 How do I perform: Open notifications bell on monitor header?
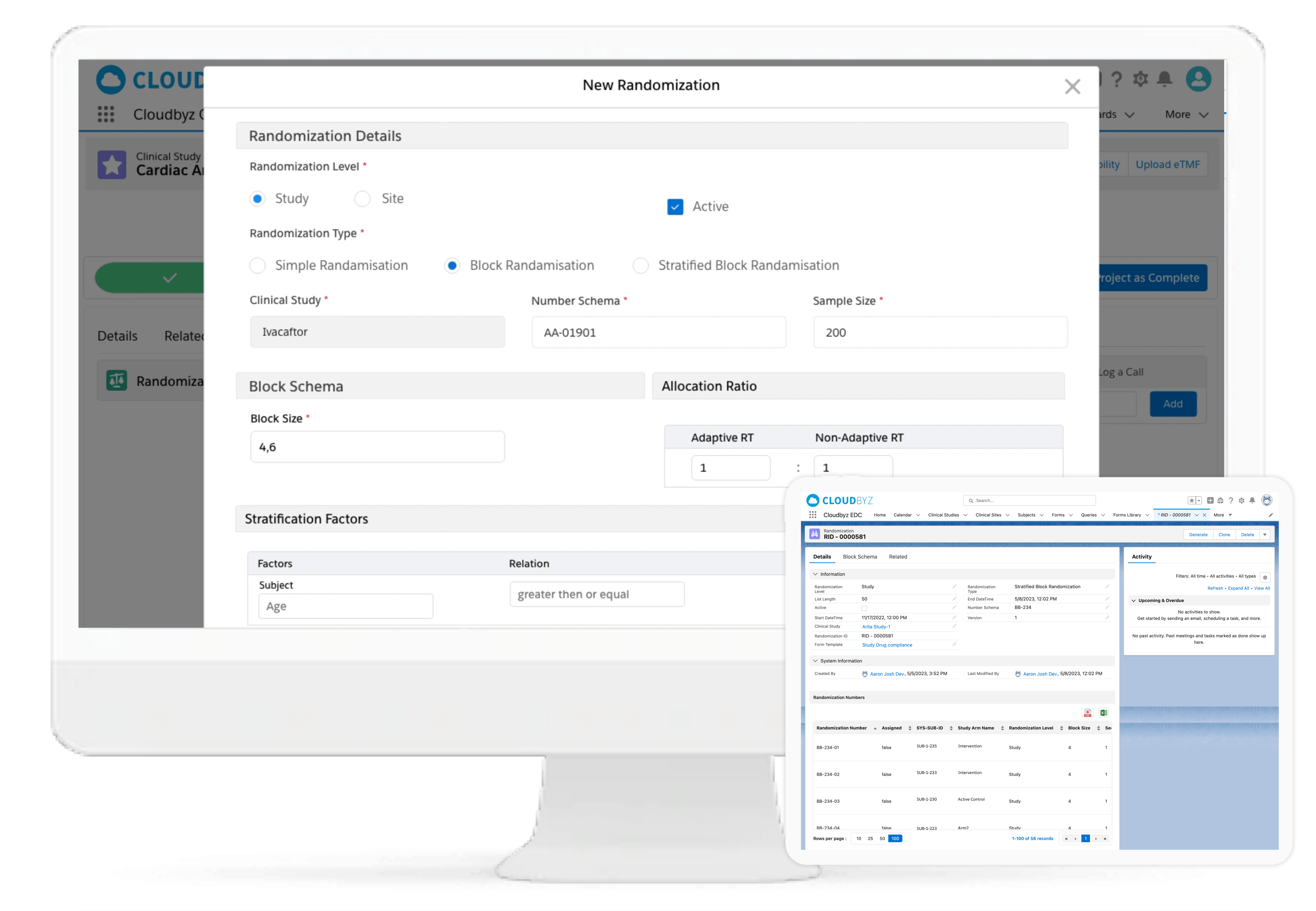coord(1165,79)
